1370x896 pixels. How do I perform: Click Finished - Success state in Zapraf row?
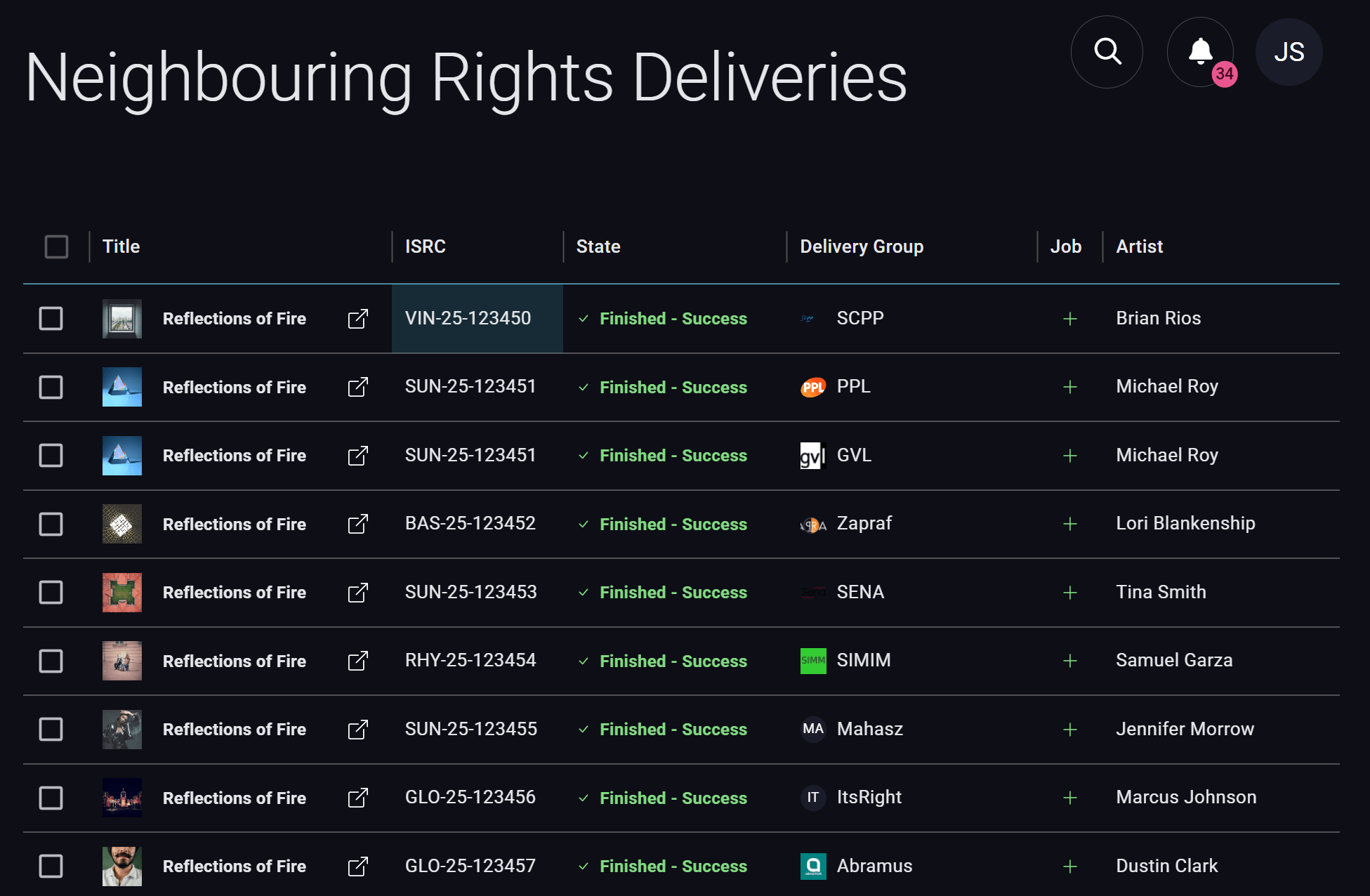664,524
